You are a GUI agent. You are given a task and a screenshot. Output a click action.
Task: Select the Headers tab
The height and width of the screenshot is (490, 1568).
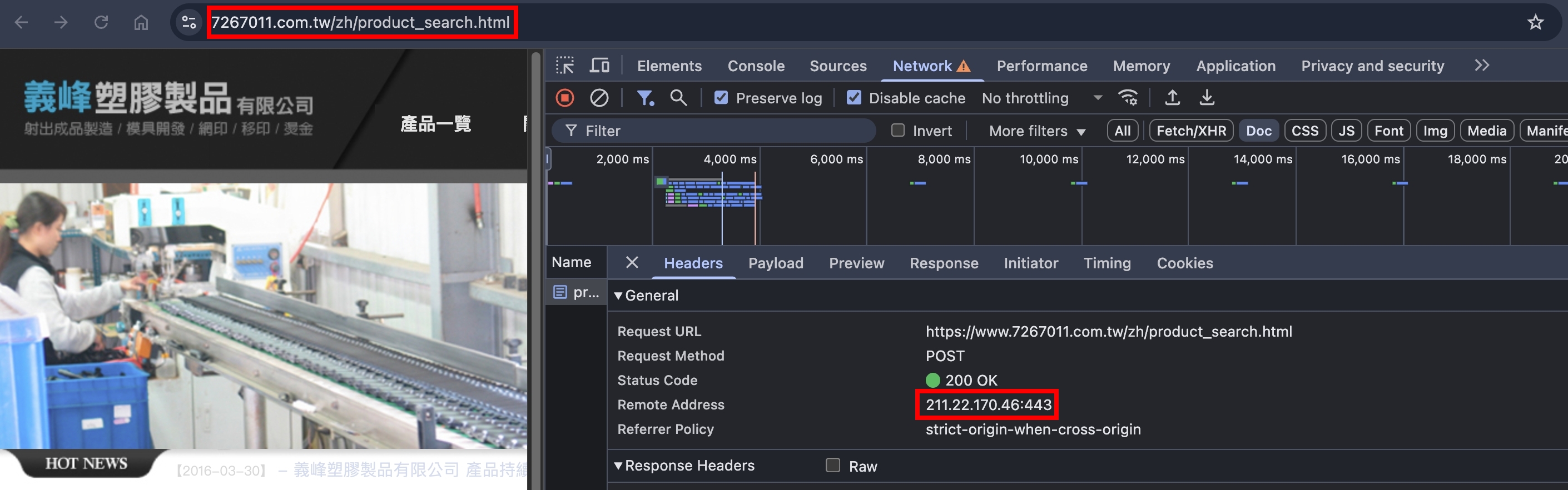click(693, 263)
